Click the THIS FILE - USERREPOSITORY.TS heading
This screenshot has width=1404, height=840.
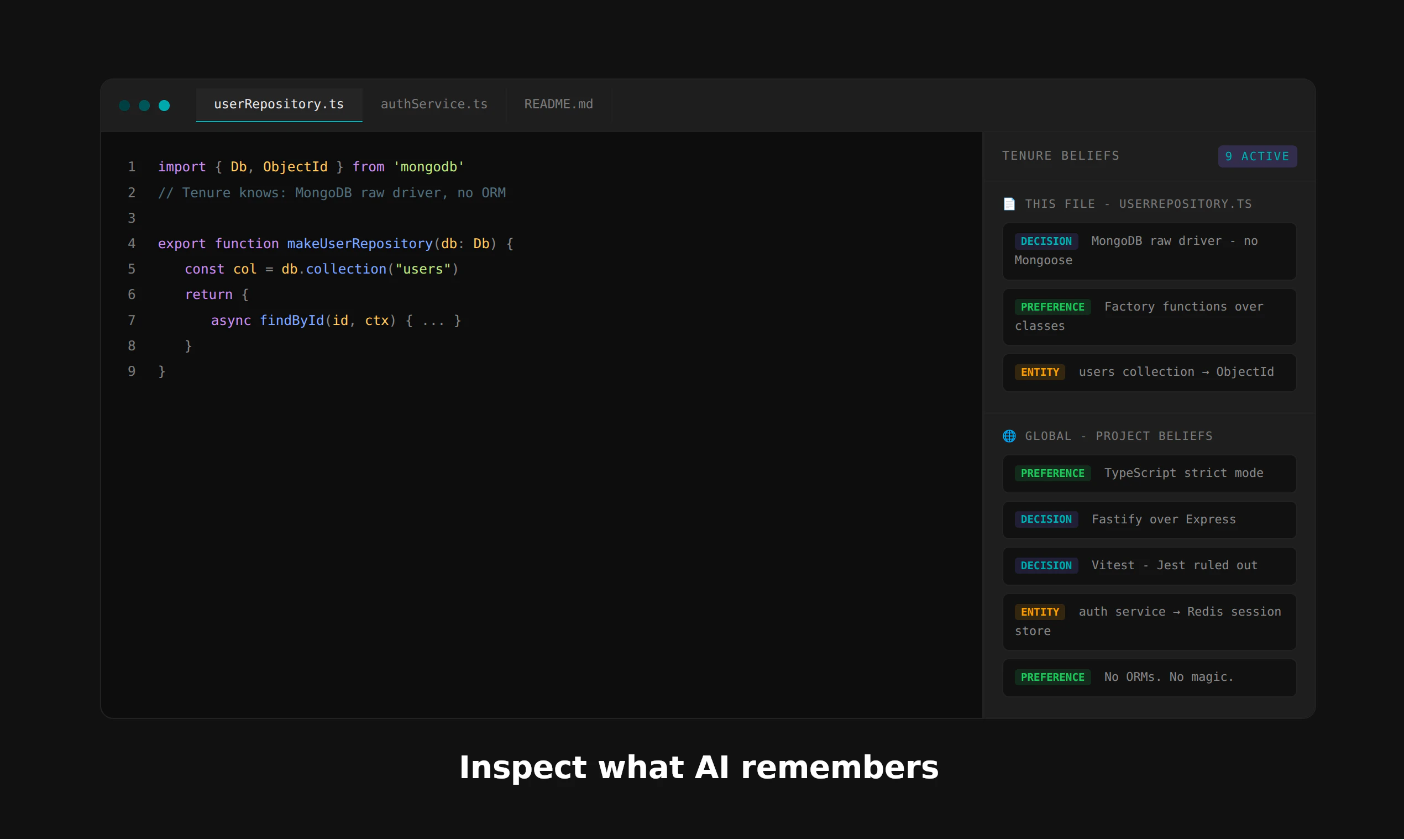[x=1138, y=204]
